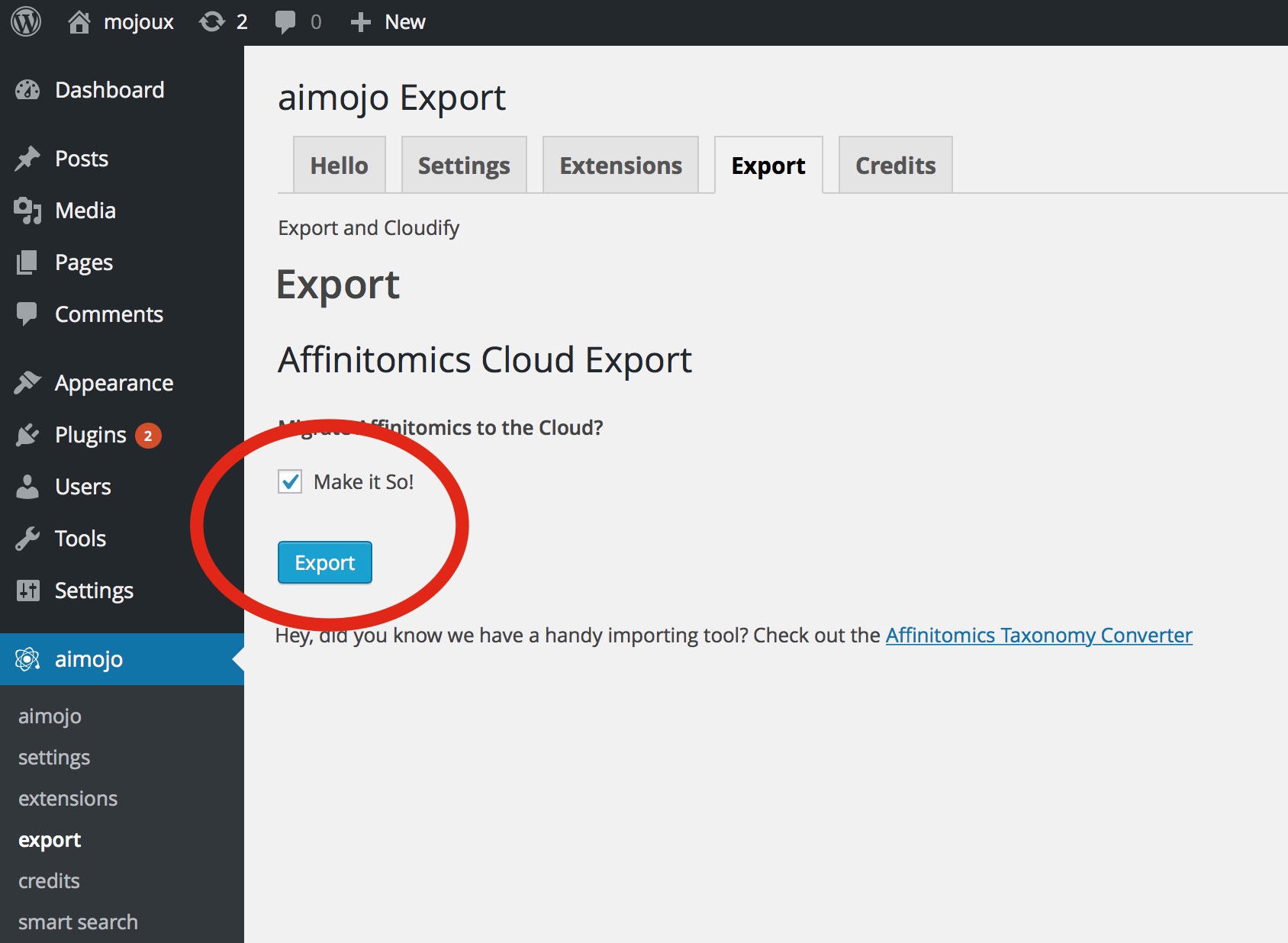This screenshot has height=943, width=1288.
Task: Switch to the Hello tab
Action: pos(339,165)
